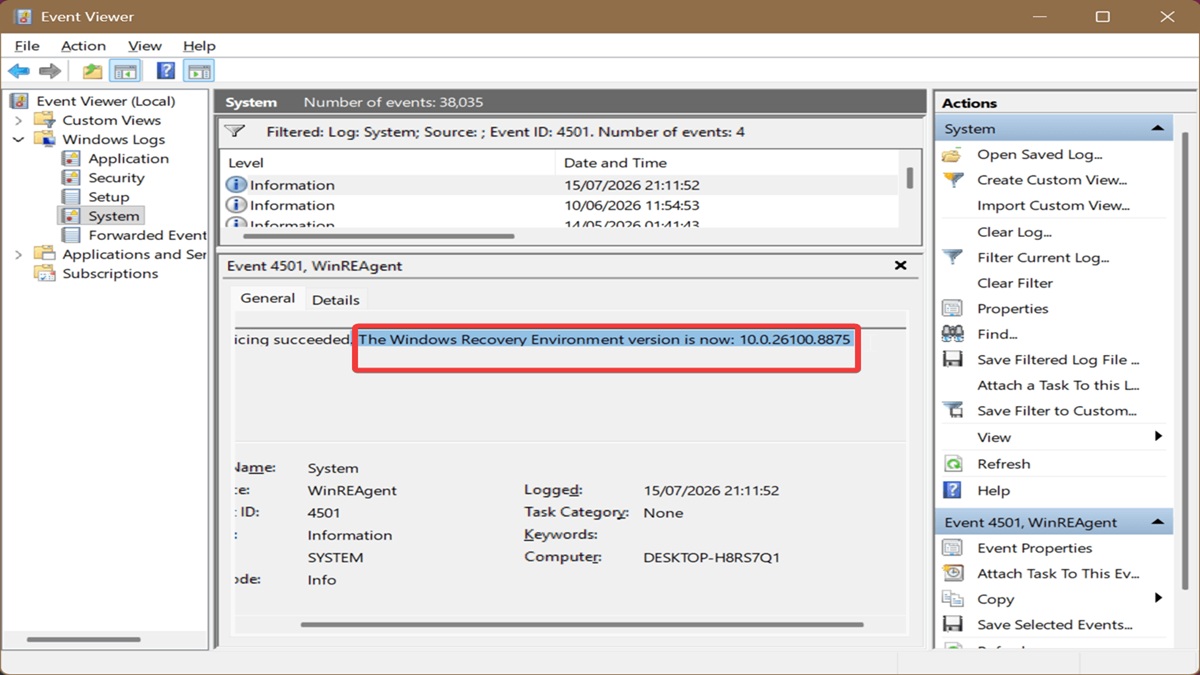1200x675 pixels.
Task: Click the filter funnel icon above event list
Action: [235, 131]
